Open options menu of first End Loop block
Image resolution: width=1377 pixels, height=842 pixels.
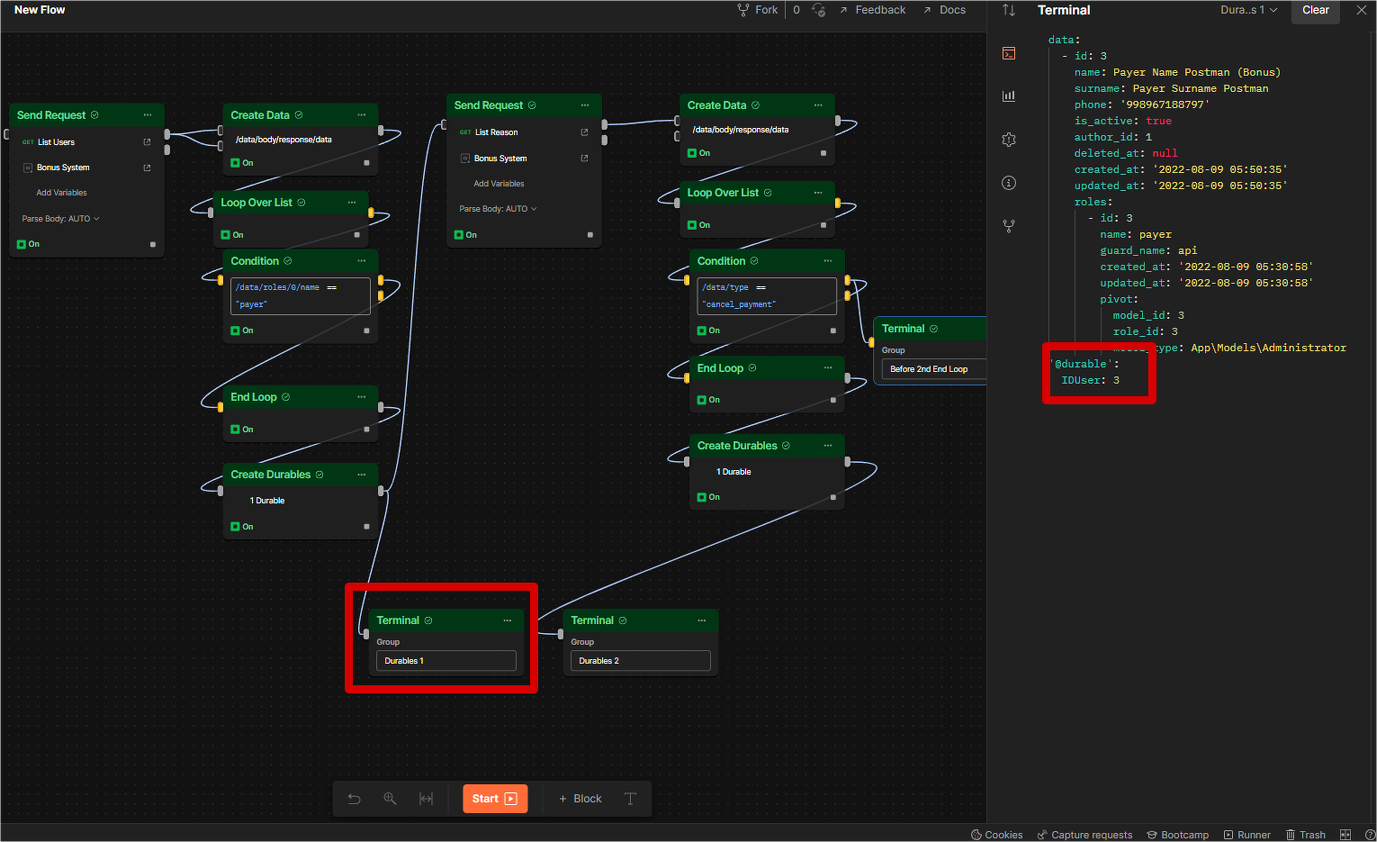tap(361, 397)
